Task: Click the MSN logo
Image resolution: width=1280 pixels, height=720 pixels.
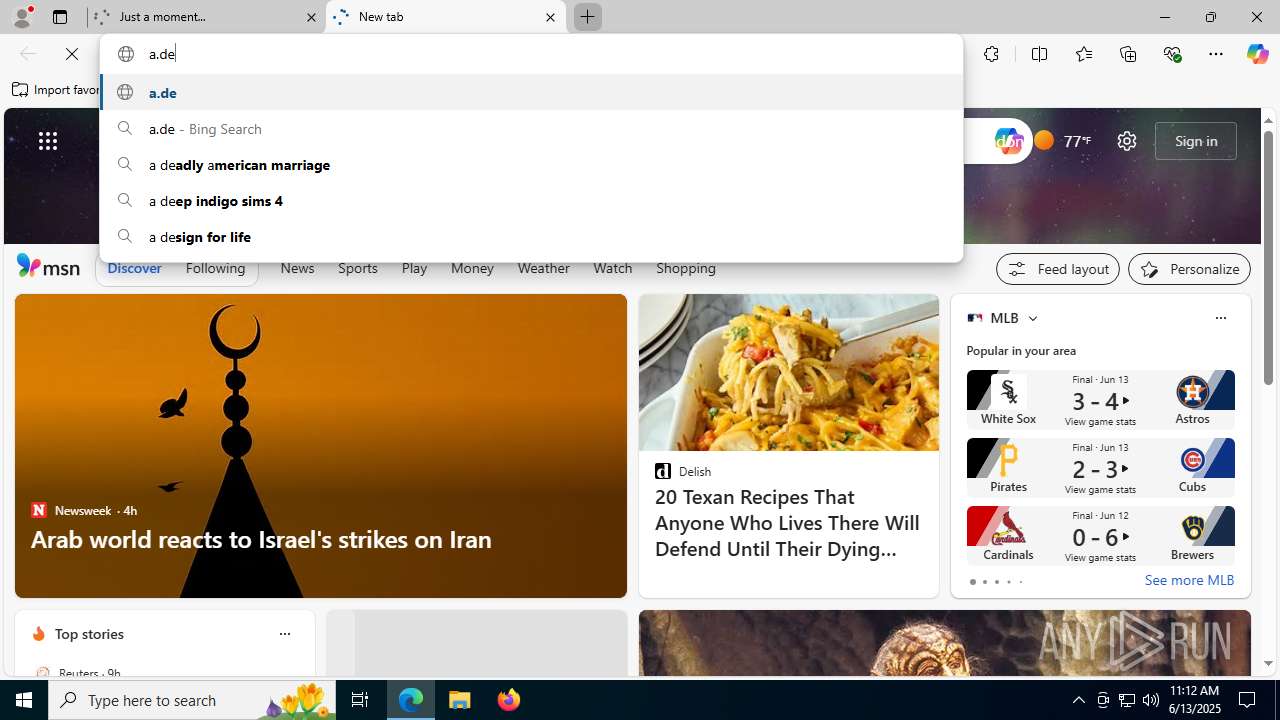Action: [48, 267]
